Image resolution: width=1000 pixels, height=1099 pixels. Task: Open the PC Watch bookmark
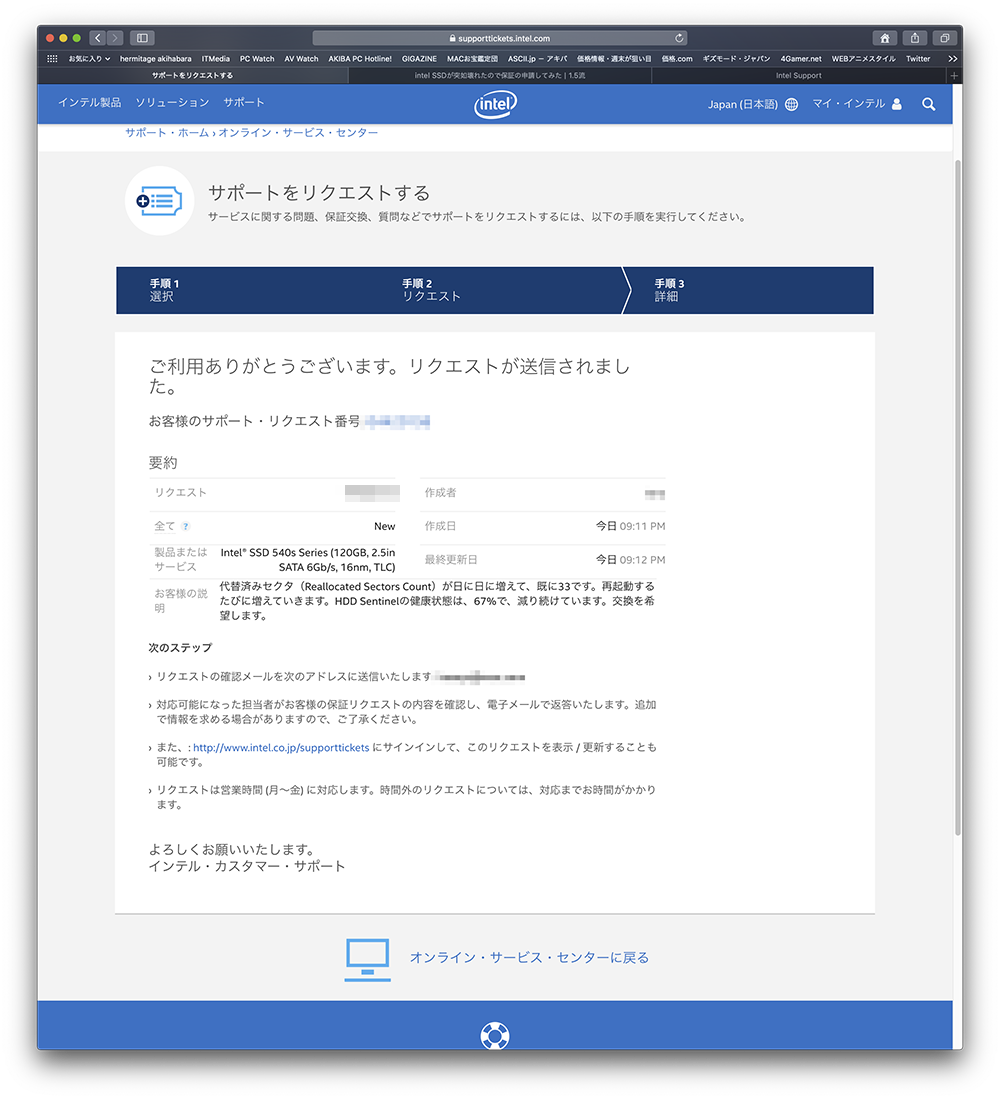(x=257, y=59)
